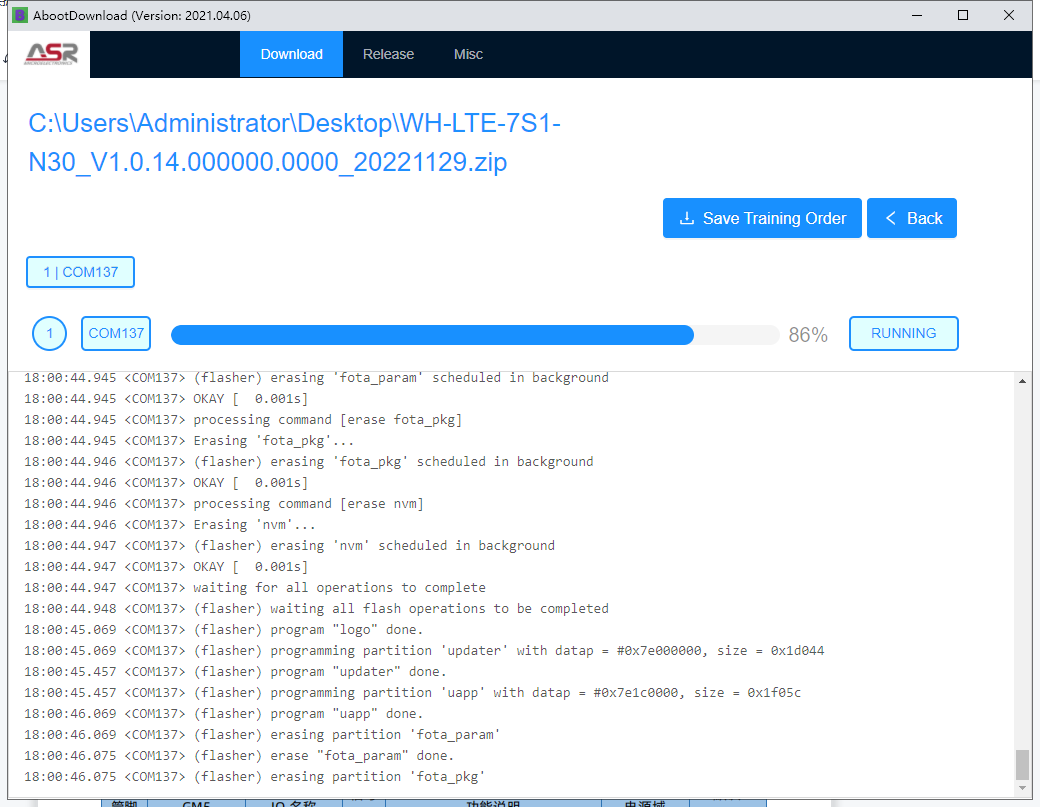Go to the Misc tab

click(468, 54)
